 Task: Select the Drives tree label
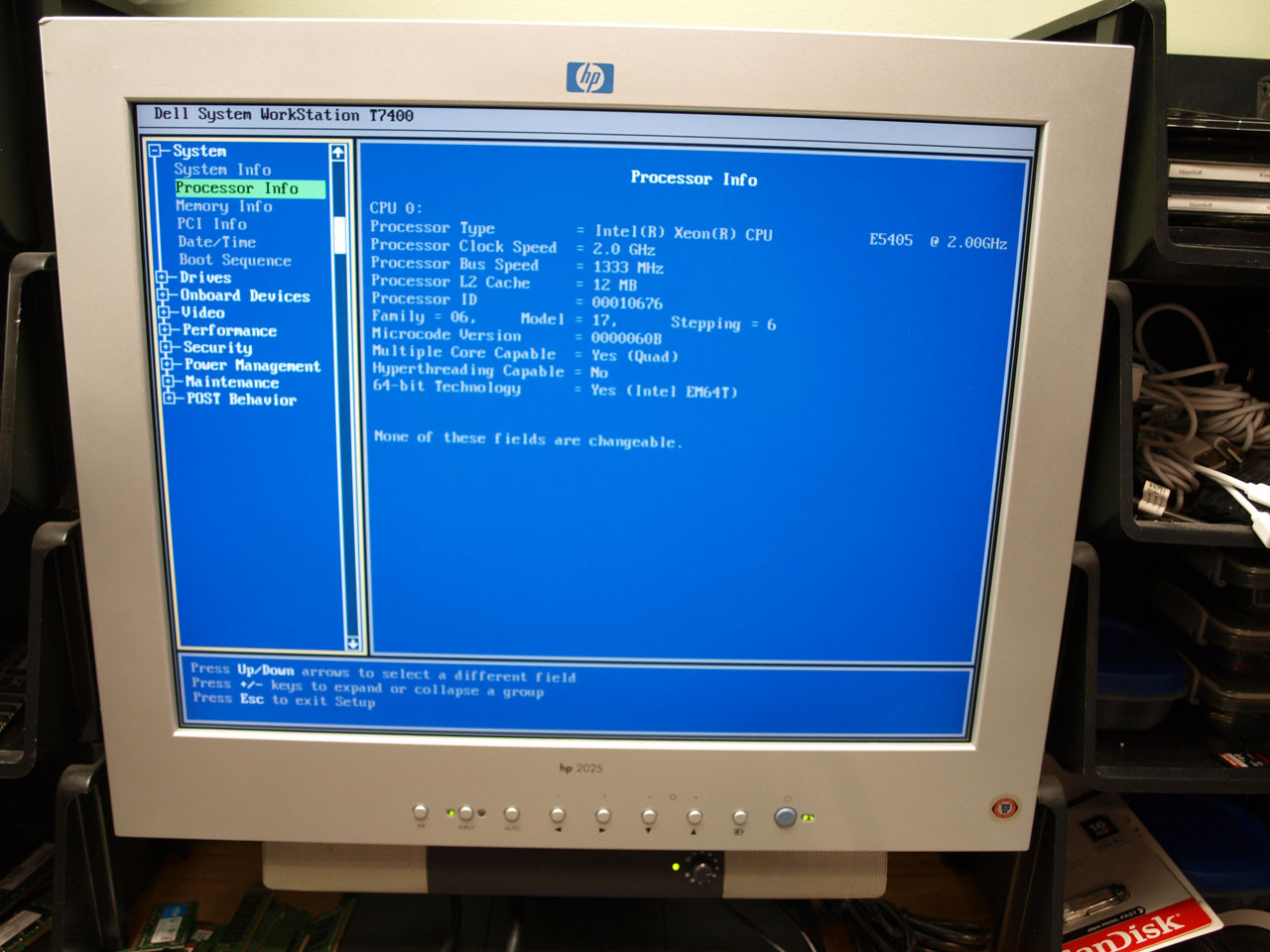point(205,278)
